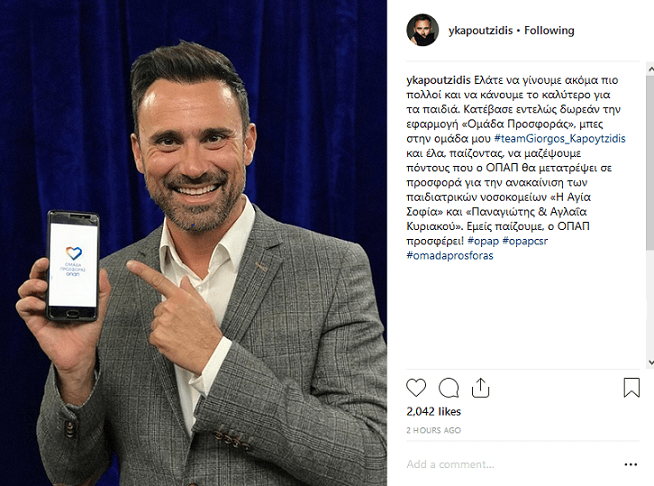The width and height of the screenshot is (654, 486).
Task: Open comments with speech bubble icon
Action: (x=449, y=388)
